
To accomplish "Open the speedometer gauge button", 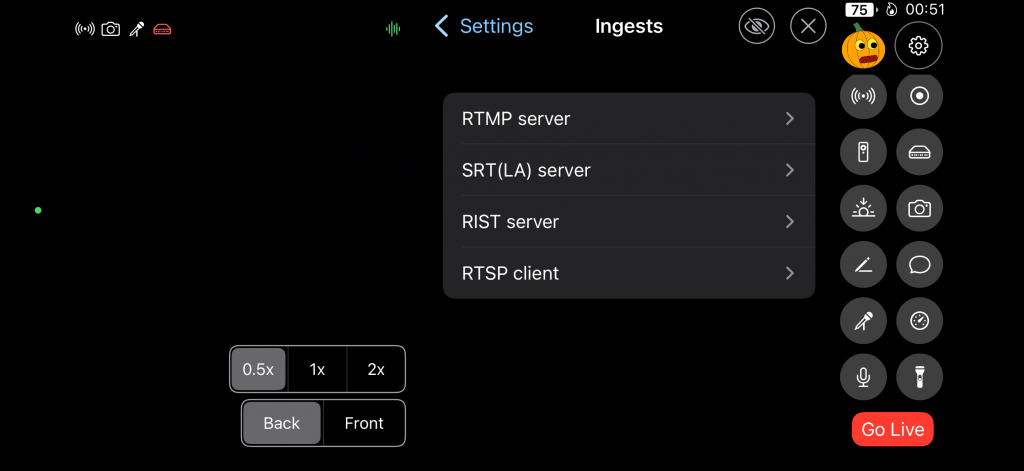I will point(918,321).
